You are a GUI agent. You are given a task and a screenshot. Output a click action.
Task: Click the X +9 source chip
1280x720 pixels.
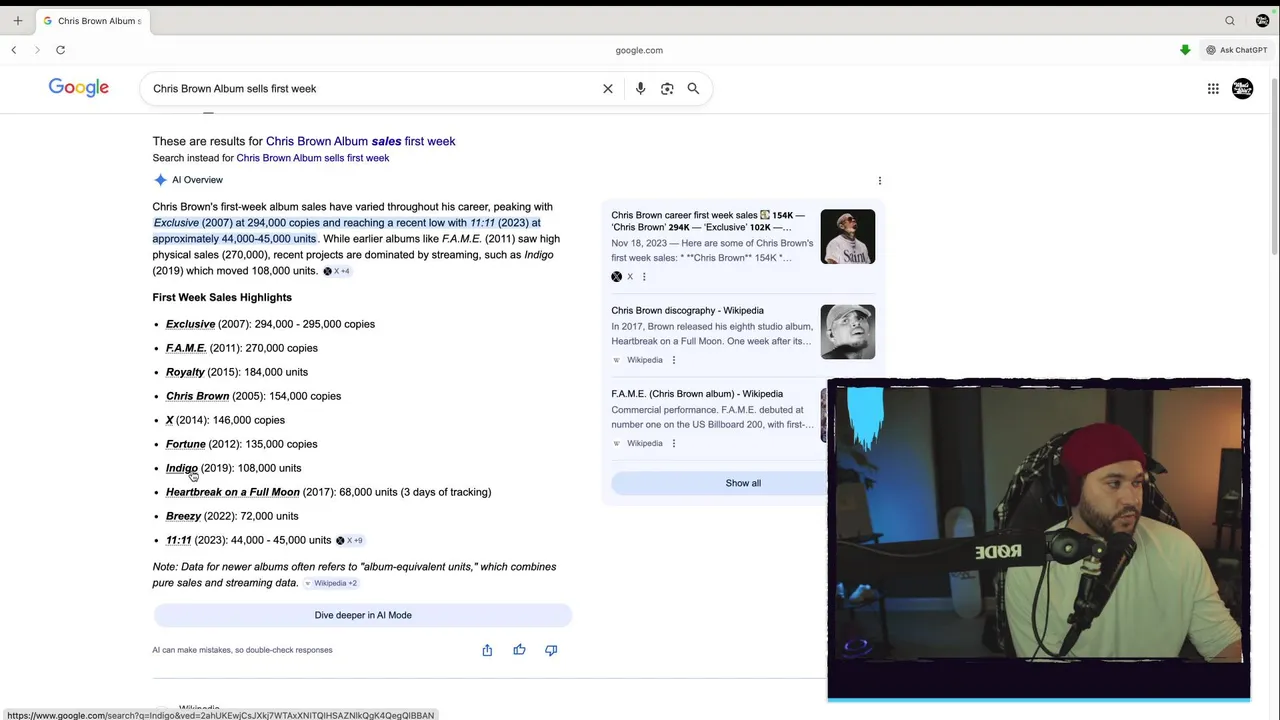(350, 540)
